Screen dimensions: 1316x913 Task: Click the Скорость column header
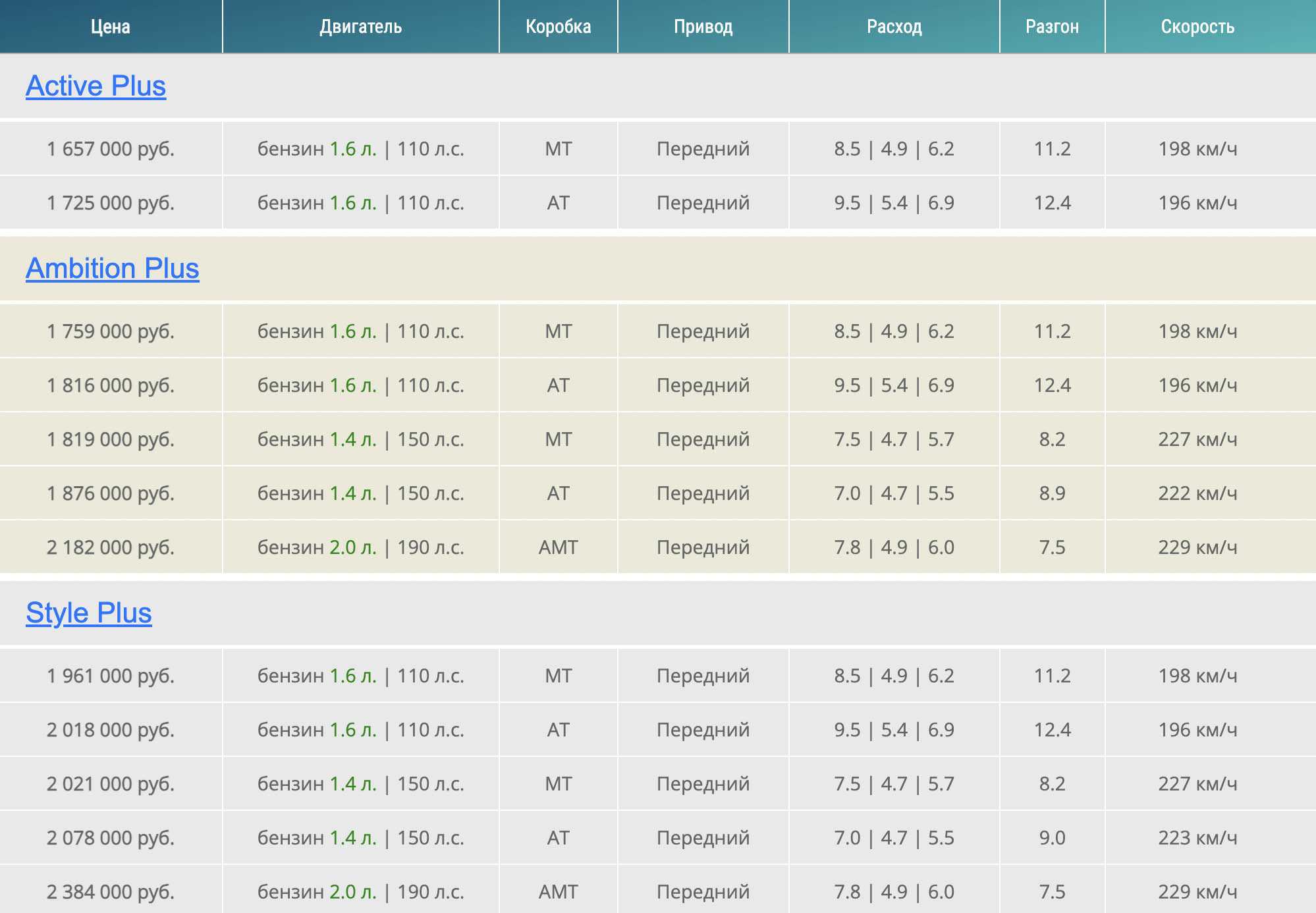pos(1197,27)
